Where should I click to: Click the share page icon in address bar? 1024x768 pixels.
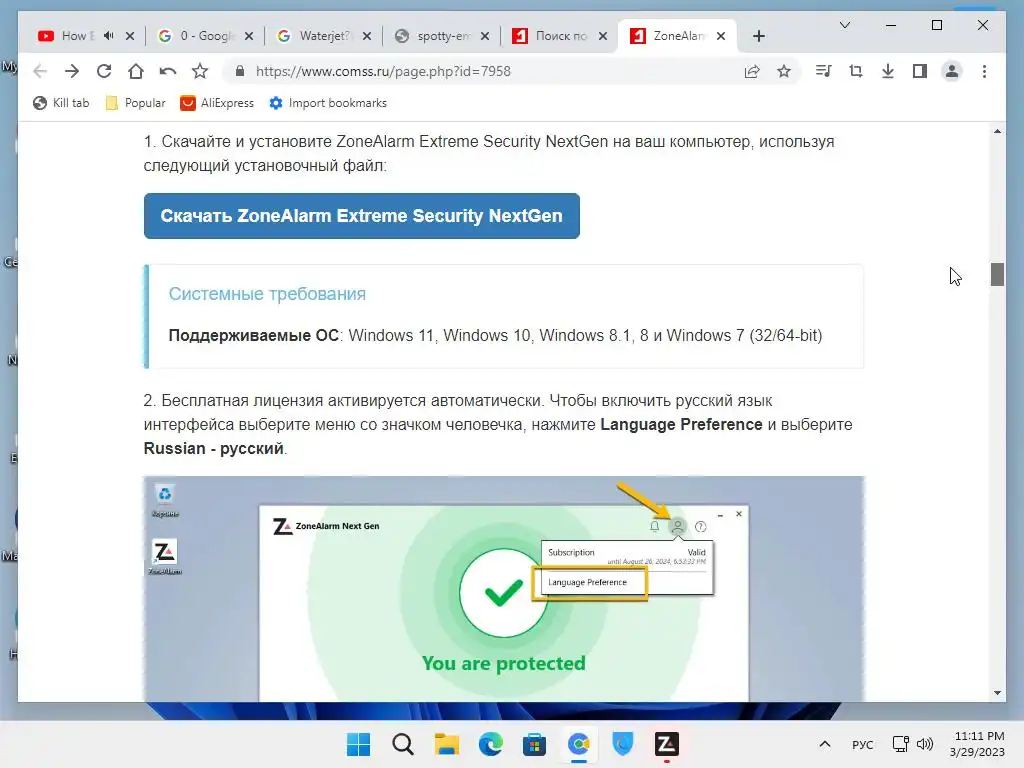752,71
